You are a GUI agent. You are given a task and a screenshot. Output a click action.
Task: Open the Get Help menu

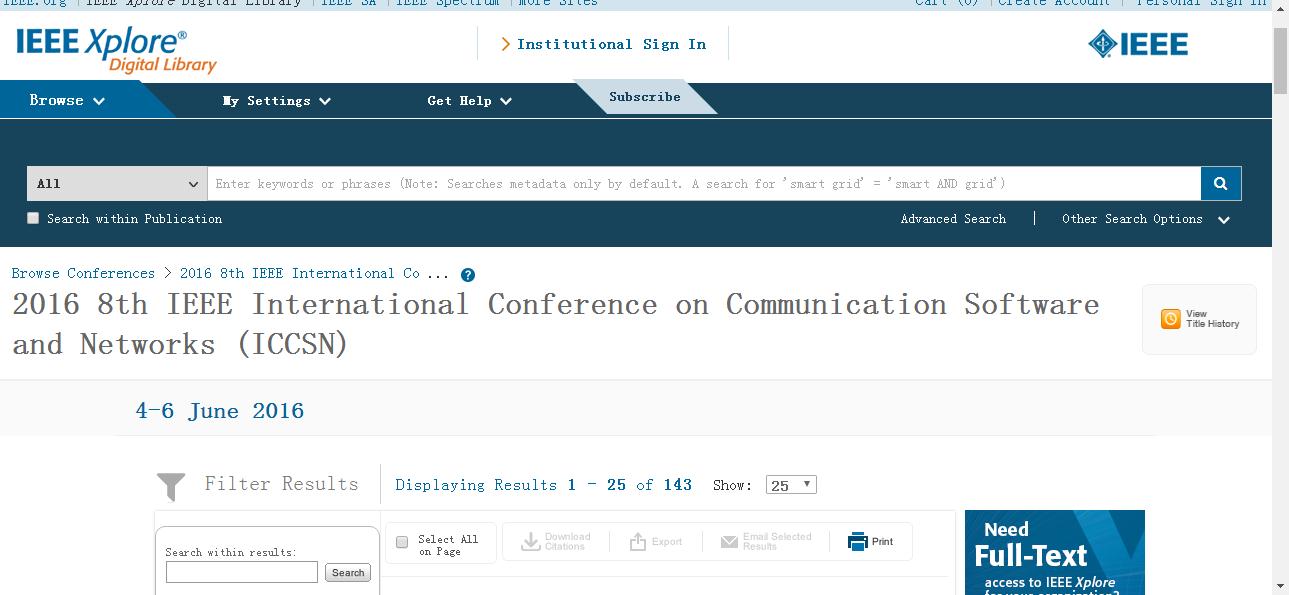click(x=469, y=101)
